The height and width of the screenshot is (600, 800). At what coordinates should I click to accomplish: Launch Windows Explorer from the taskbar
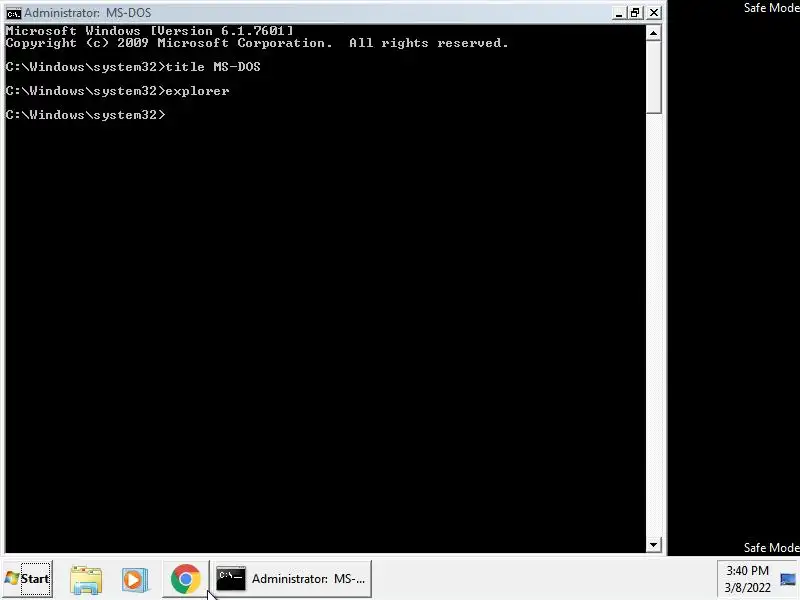[x=86, y=579]
